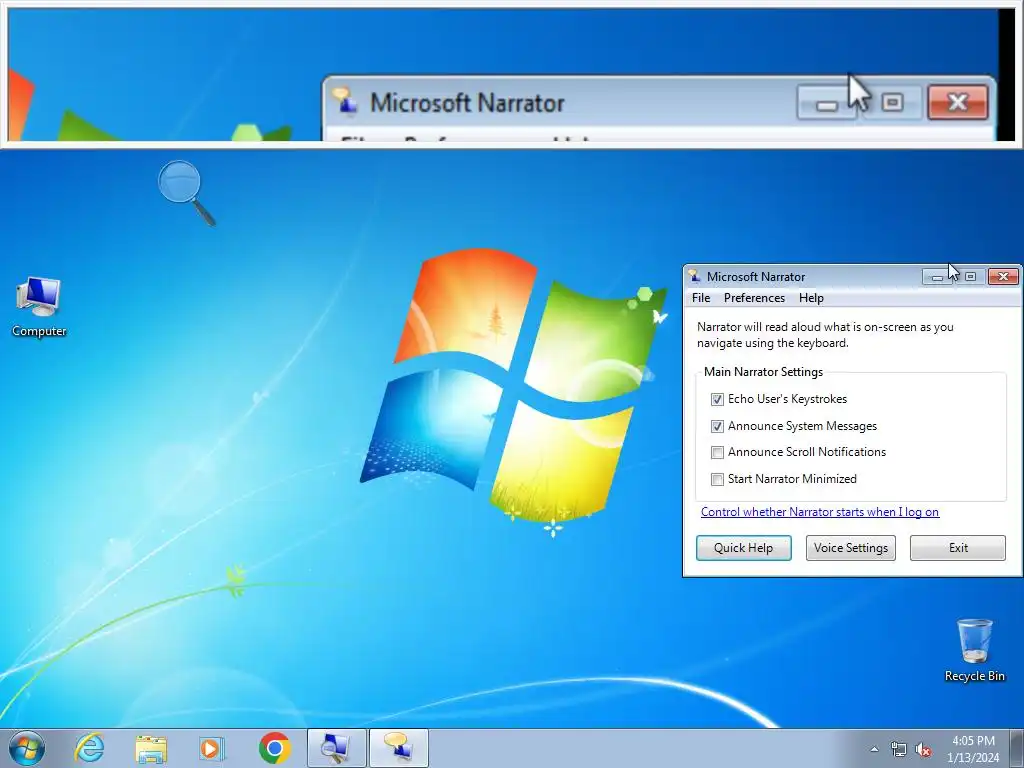
Task: Click the Narrator will read aloud description text
Action: pyautogui.click(x=825, y=334)
